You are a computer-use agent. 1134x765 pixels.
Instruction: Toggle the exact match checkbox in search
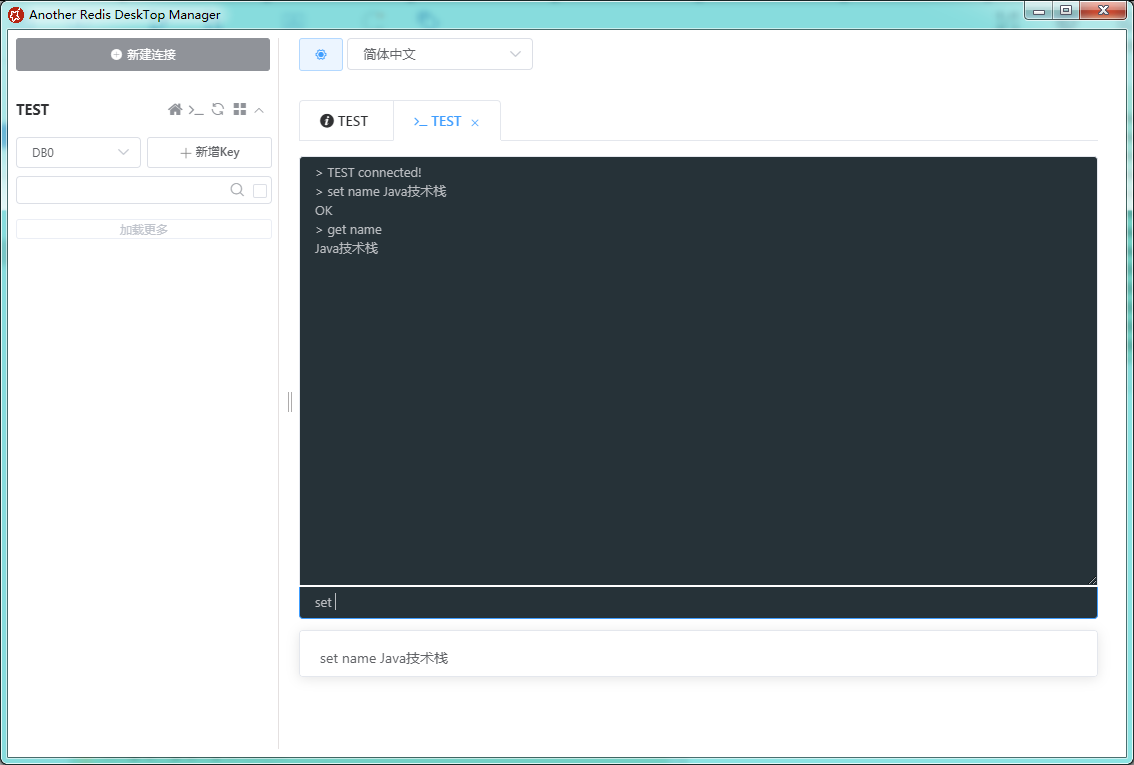(x=260, y=190)
